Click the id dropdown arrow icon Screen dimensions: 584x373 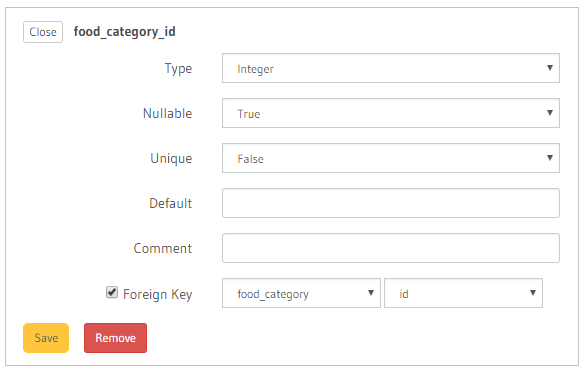(x=533, y=293)
